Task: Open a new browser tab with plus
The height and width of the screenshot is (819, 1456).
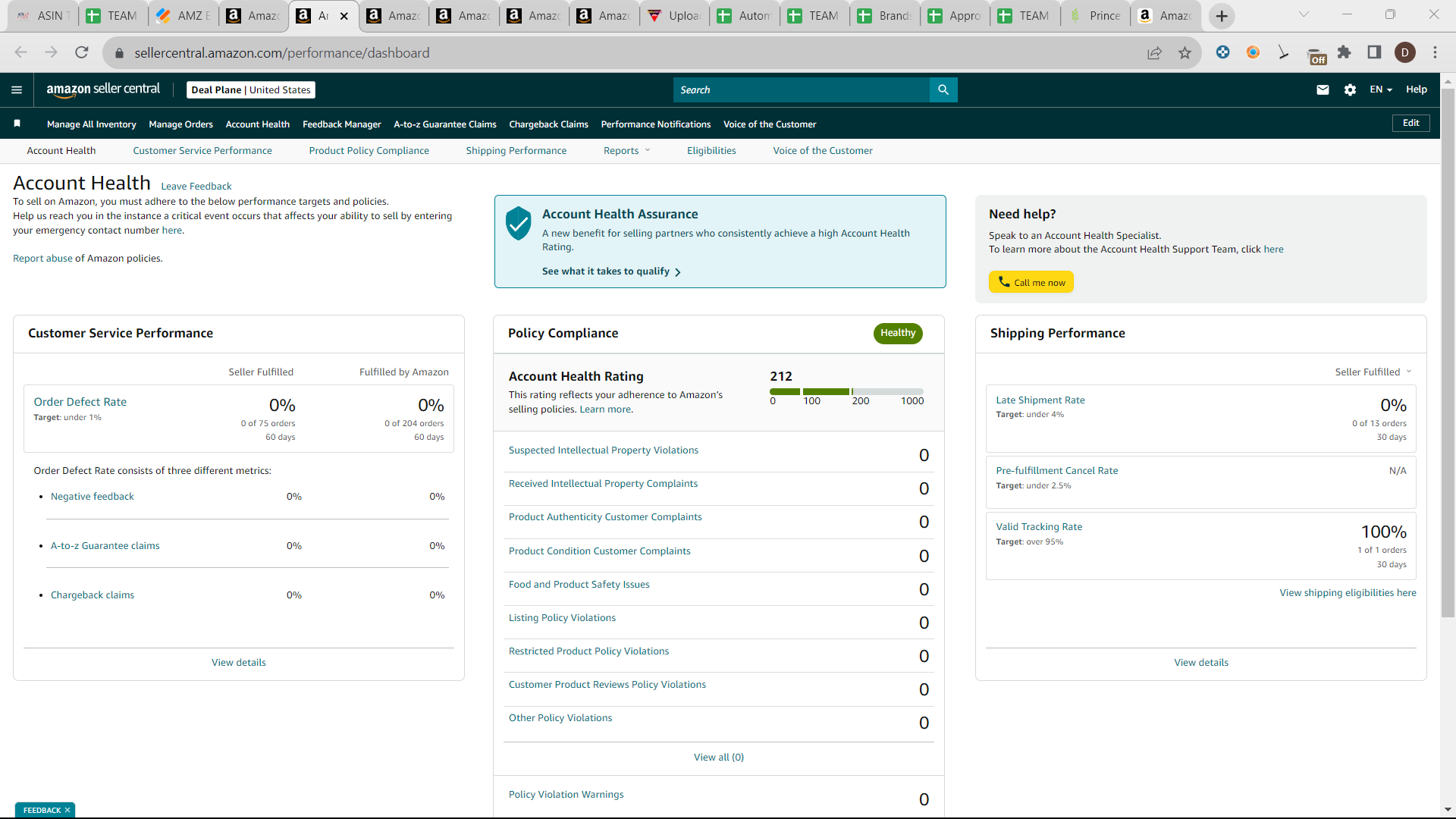Action: (1221, 16)
